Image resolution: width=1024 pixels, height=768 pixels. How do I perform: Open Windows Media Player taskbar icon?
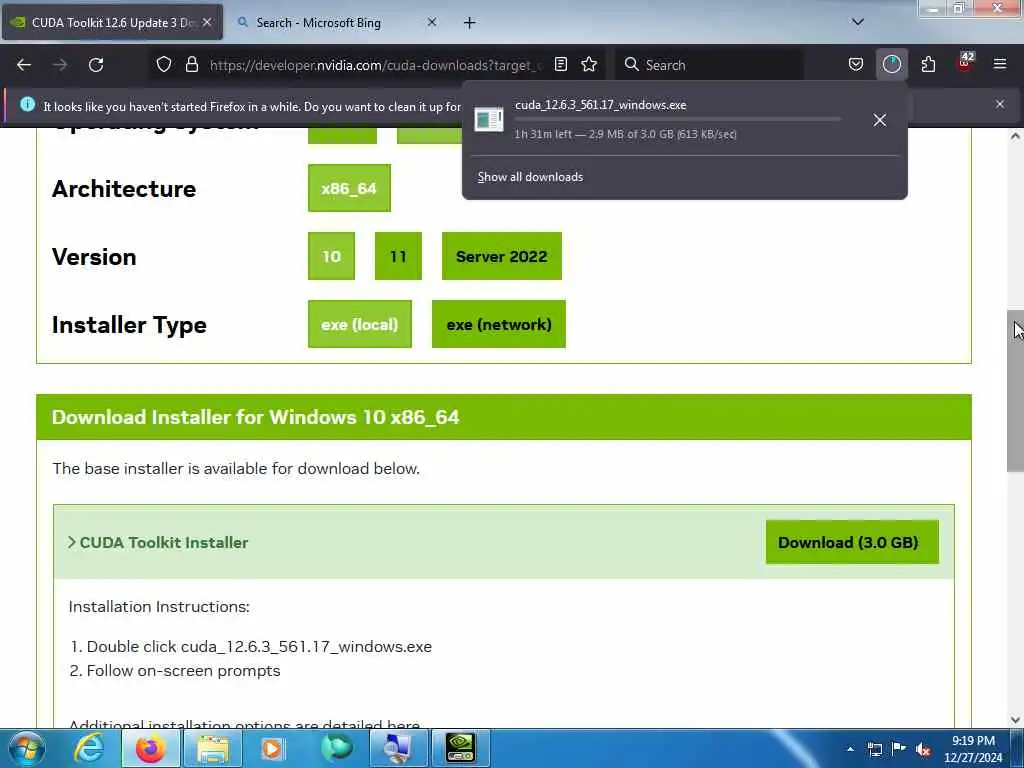[272, 748]
